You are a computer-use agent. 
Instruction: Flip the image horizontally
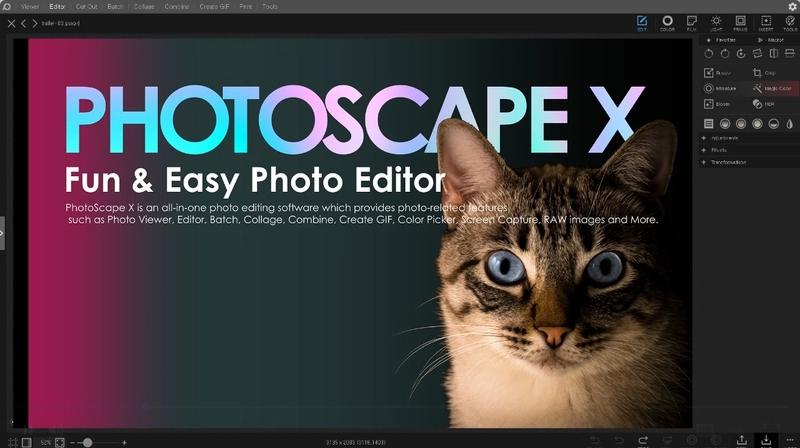773,54
